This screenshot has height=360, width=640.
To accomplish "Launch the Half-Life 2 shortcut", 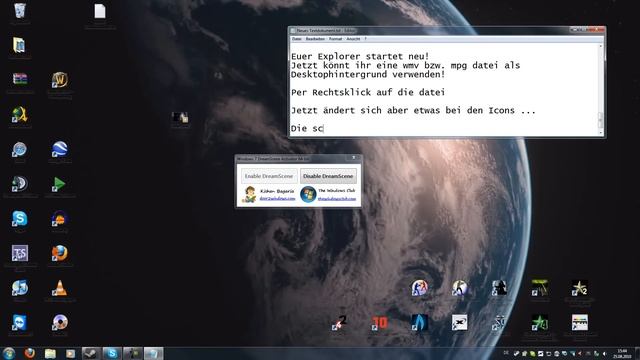I will [x=339, y=322].
